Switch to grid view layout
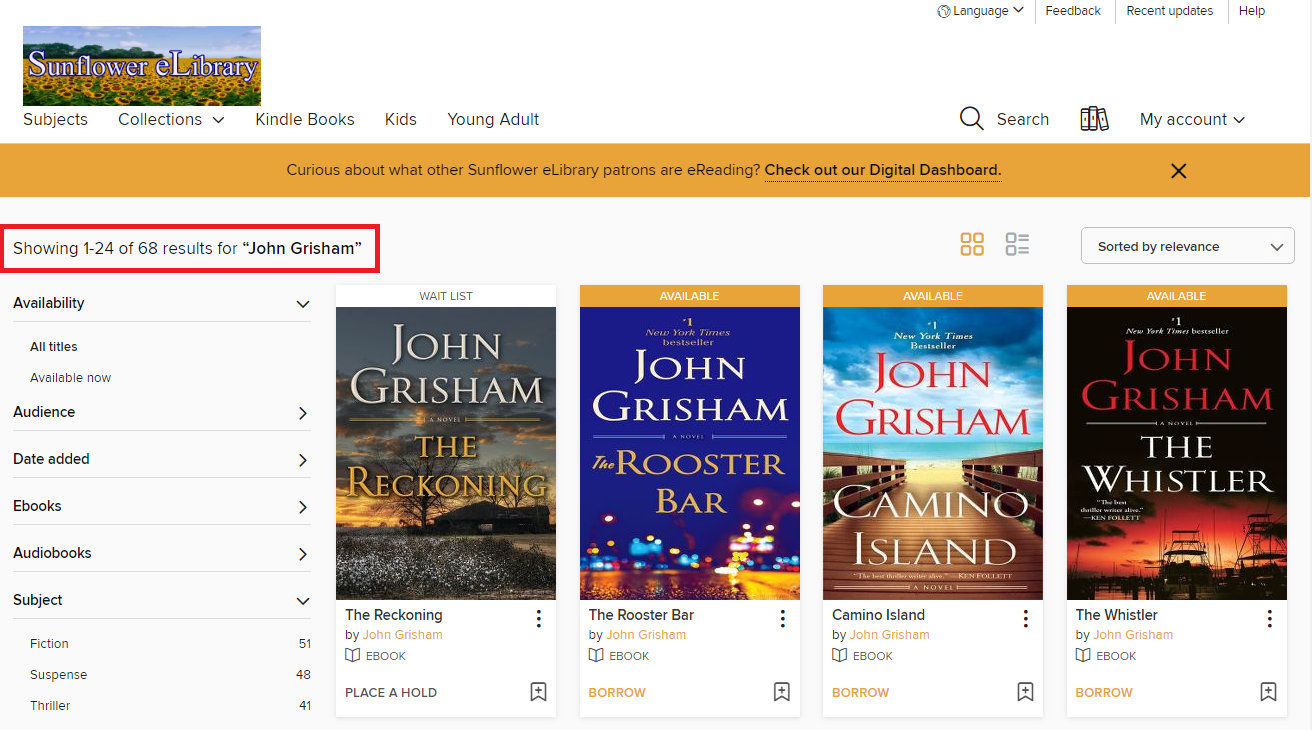This screenshot has width=1312, height=730. (971, 245)
